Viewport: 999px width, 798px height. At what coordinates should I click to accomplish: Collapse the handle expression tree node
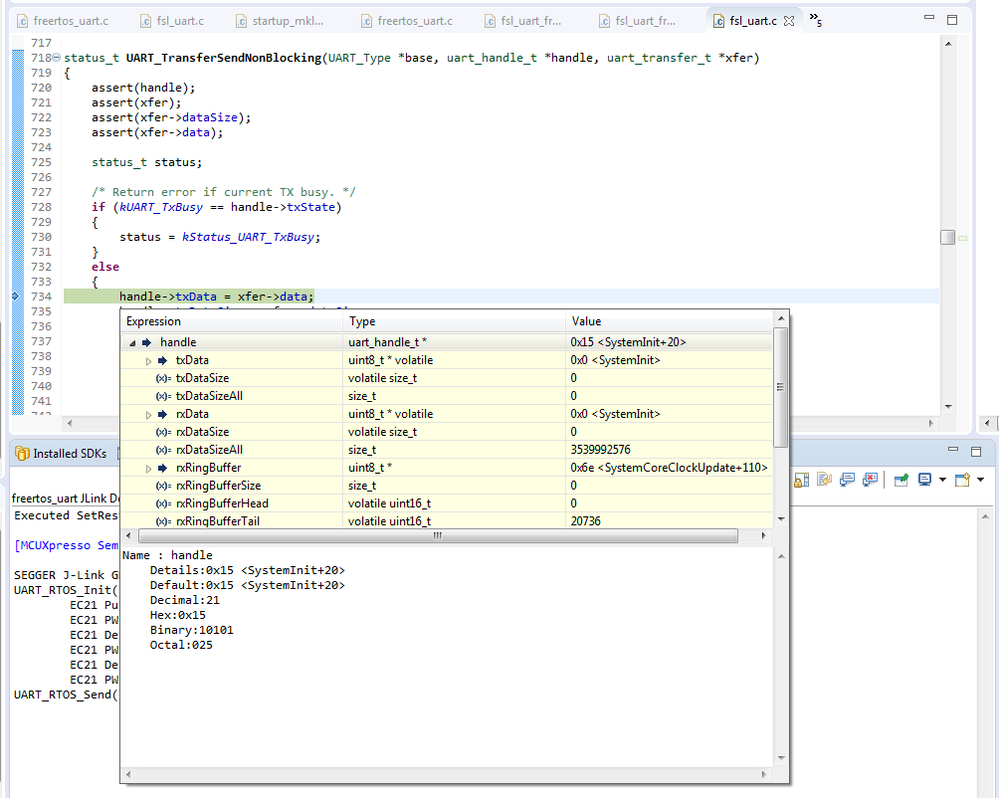click(x=132, y=342)
